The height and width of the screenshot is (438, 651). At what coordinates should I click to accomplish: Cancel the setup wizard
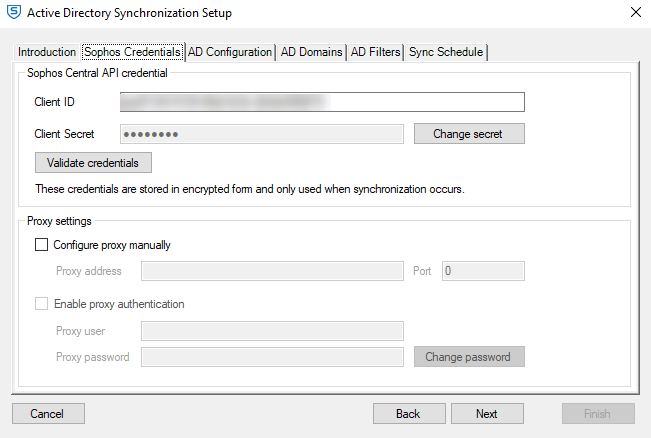(x=48, y=414)
